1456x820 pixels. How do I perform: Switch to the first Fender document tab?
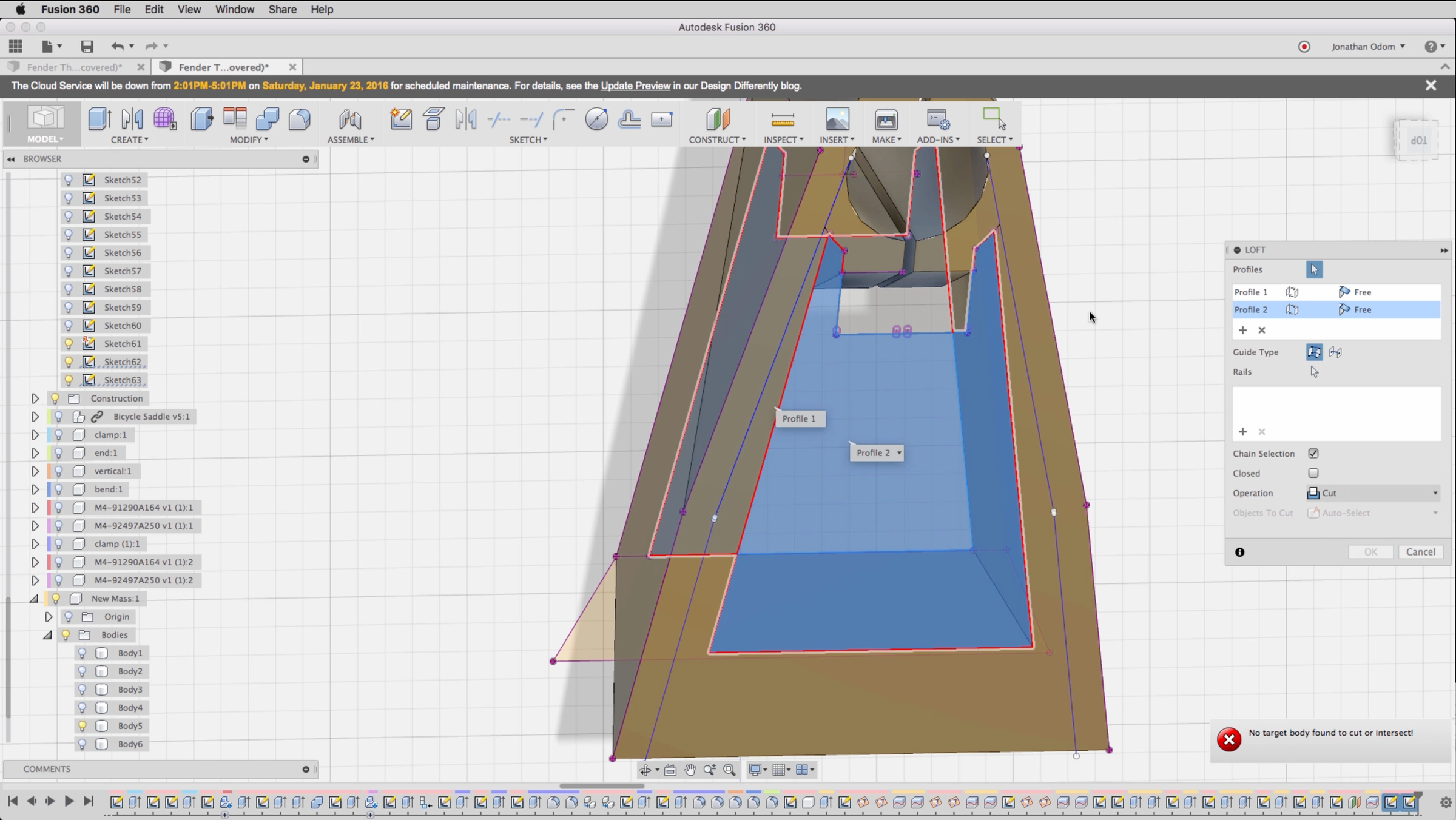click(x=74, y=67)
